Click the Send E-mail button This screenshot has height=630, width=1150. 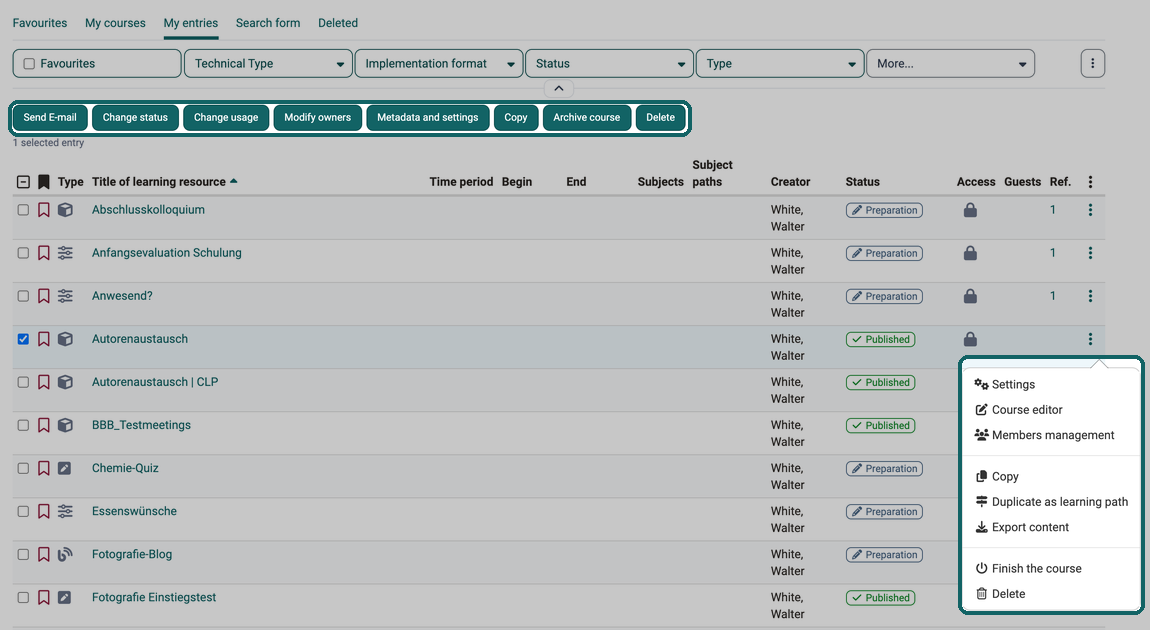pos(50,117)
